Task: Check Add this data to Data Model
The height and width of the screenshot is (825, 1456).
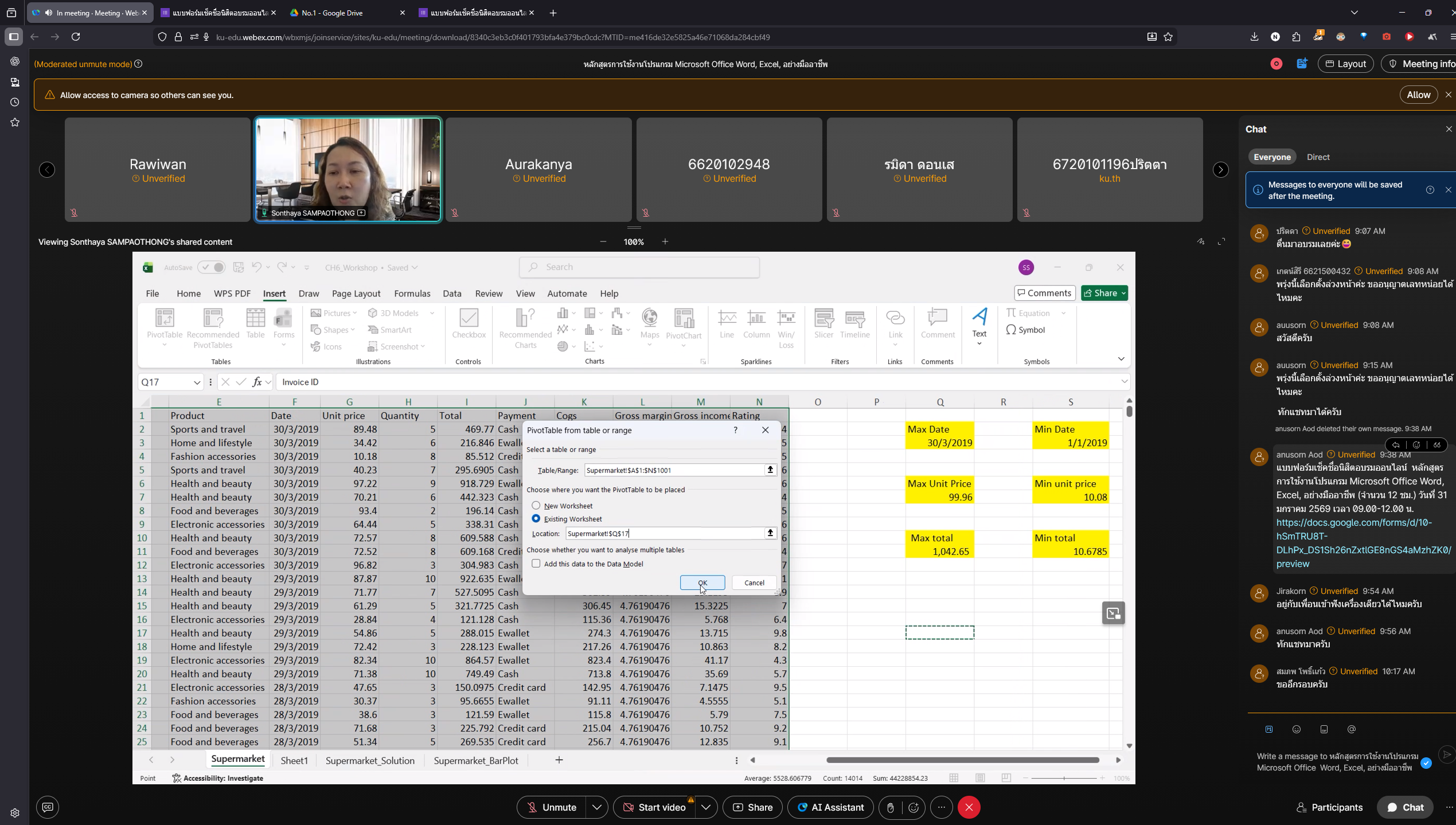Action: click(x=536, y=564)
